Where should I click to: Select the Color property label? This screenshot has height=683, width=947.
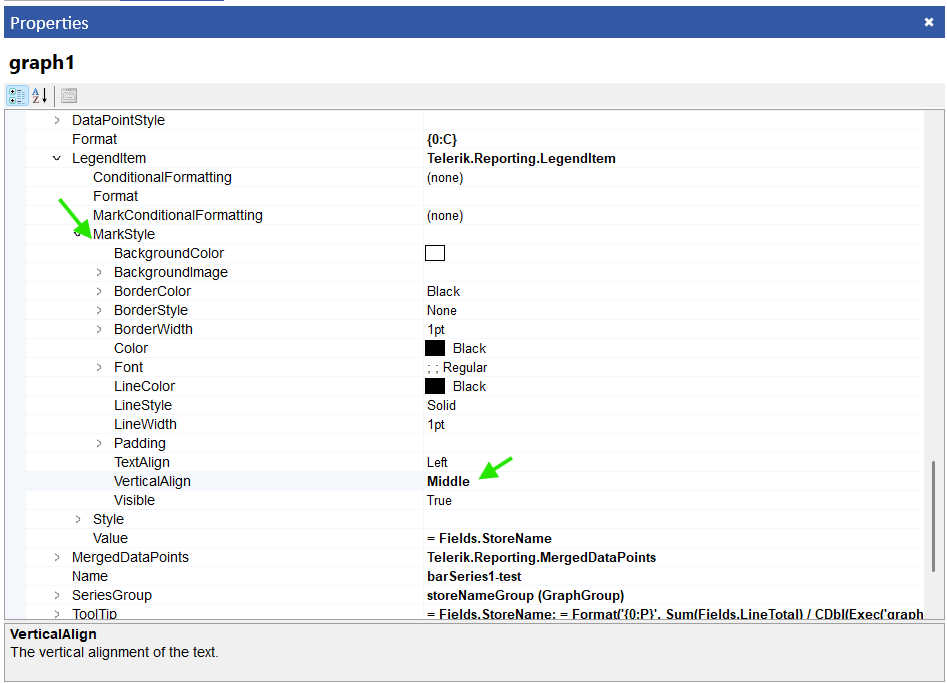131,348
